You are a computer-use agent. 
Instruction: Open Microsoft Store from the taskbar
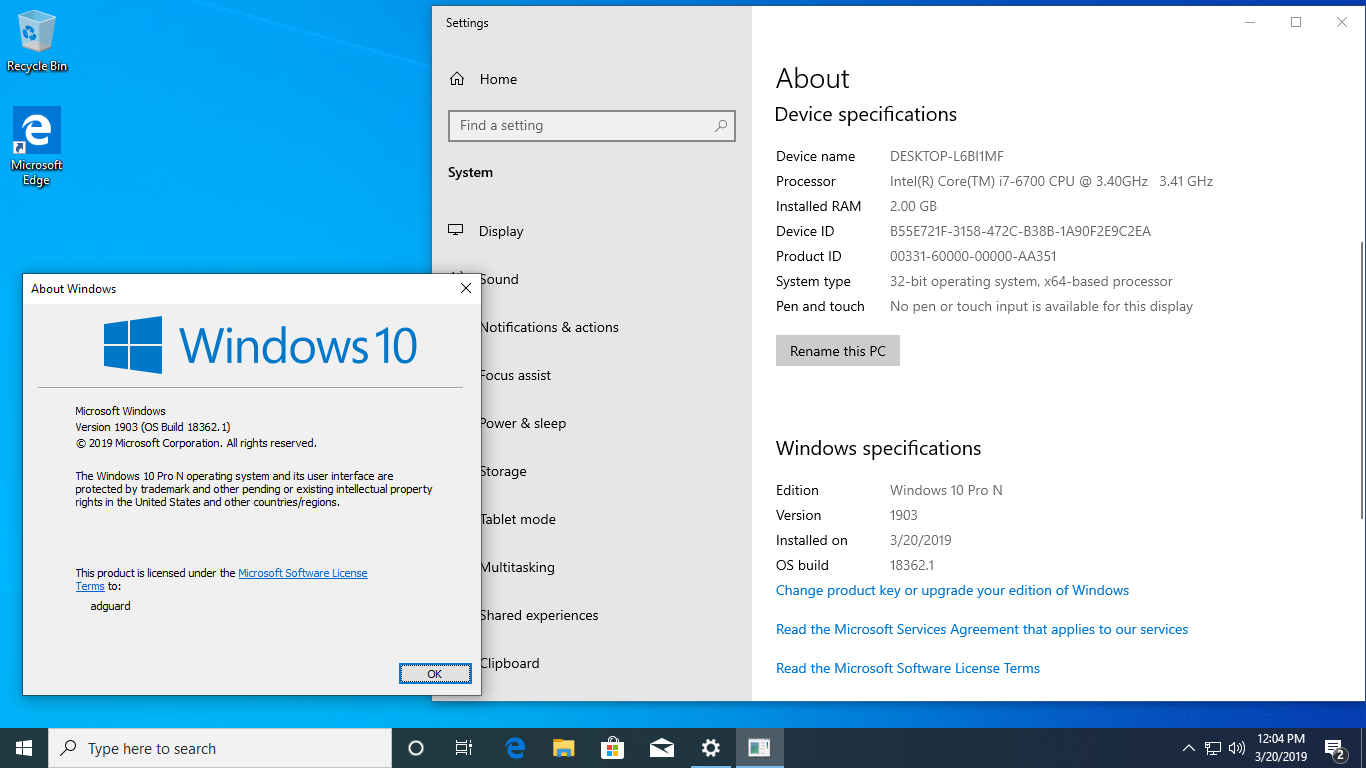[x=613, y=748]
